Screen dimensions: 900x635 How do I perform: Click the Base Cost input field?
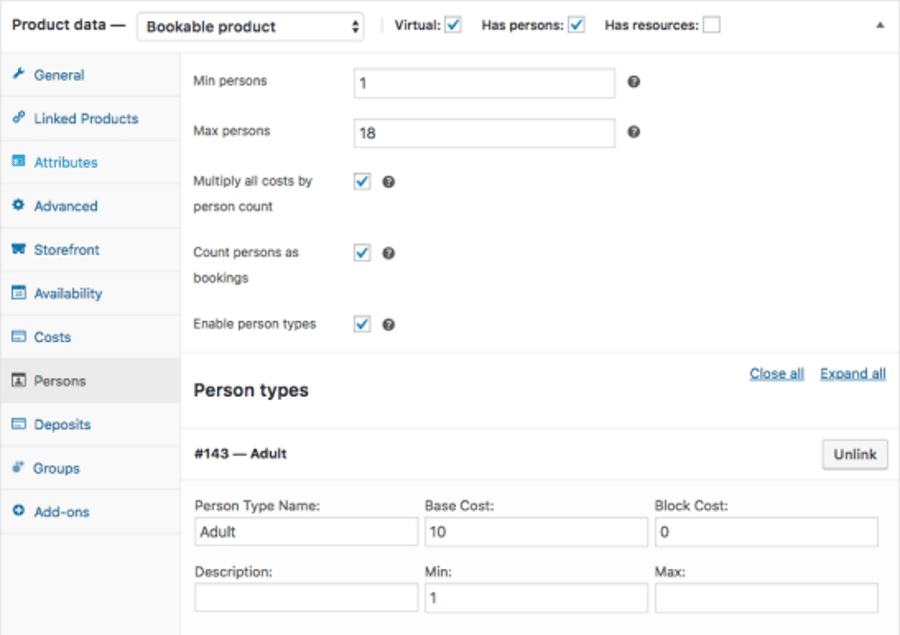click(536, 532)
